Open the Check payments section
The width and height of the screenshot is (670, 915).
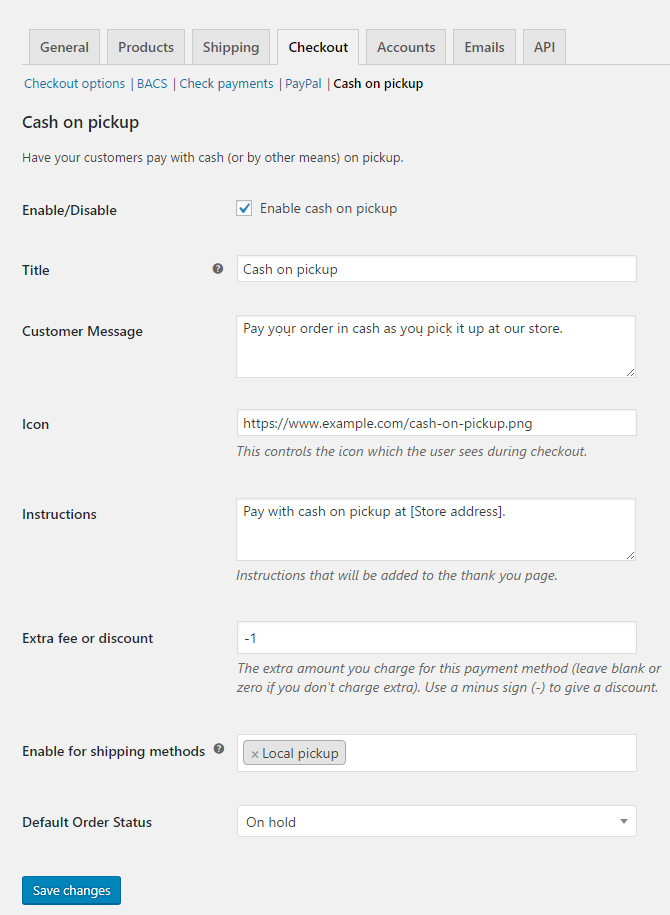(x=226, y=84)
